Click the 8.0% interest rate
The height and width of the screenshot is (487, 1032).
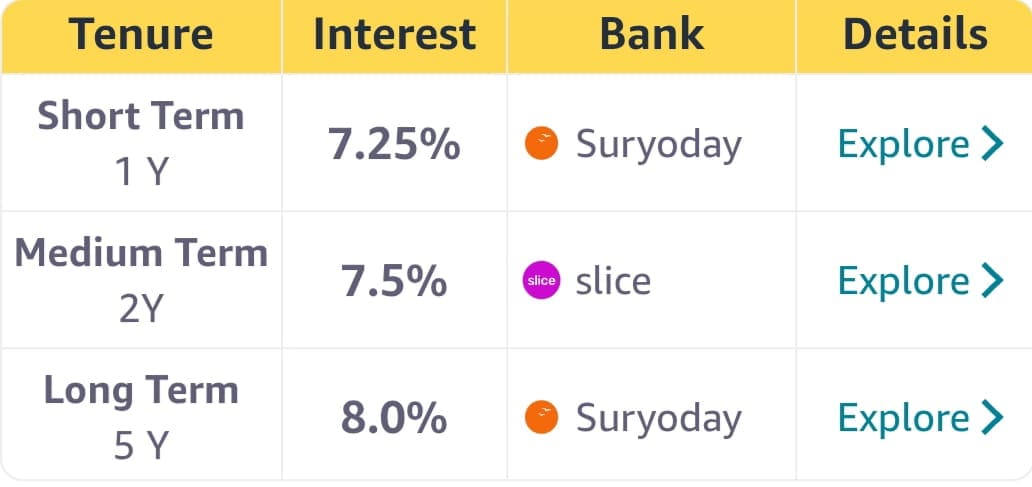click(x=394, y=418)
